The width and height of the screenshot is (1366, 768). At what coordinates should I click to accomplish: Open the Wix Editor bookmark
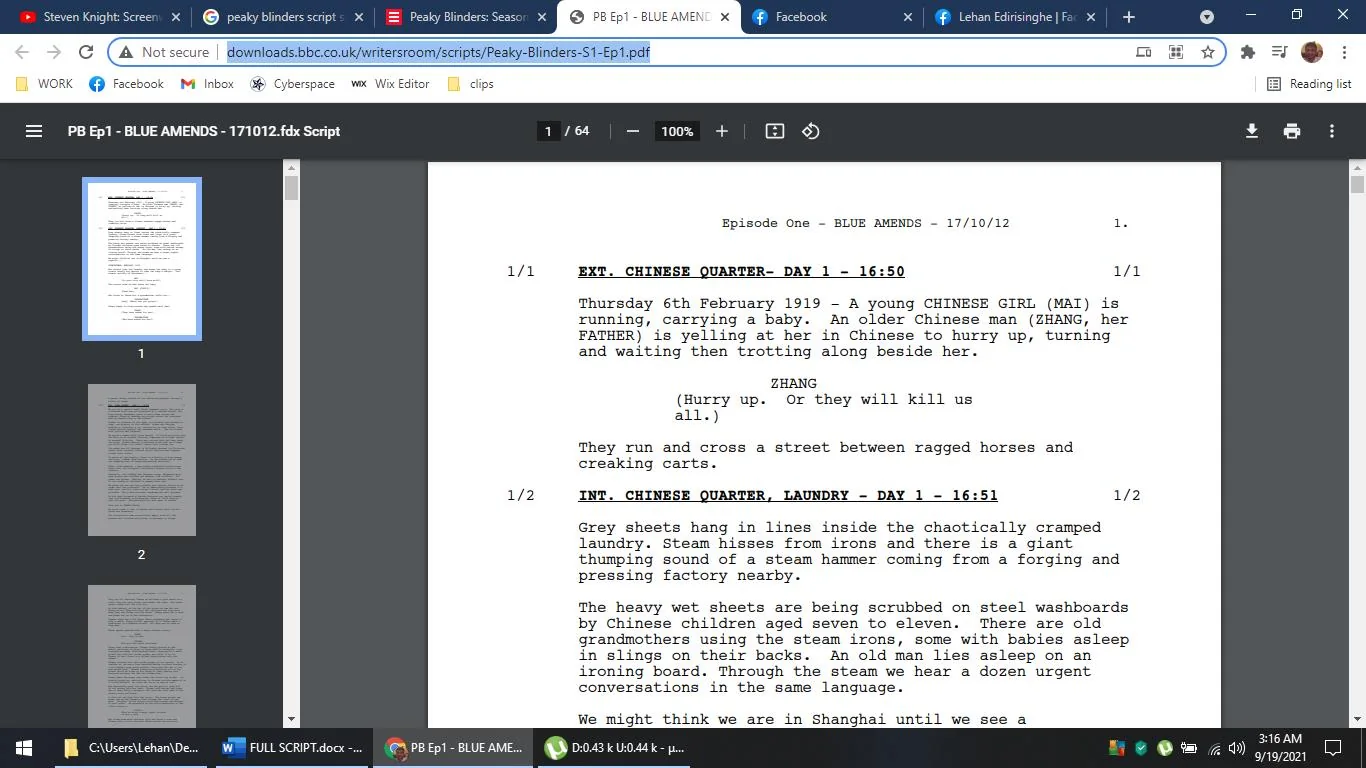(390, 84)
